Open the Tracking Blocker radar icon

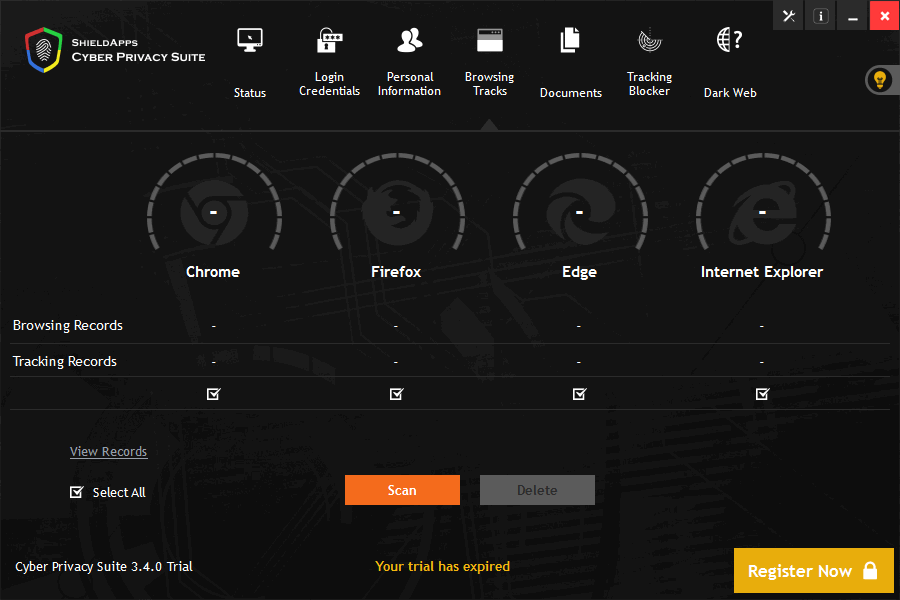(x=650, y=40)
